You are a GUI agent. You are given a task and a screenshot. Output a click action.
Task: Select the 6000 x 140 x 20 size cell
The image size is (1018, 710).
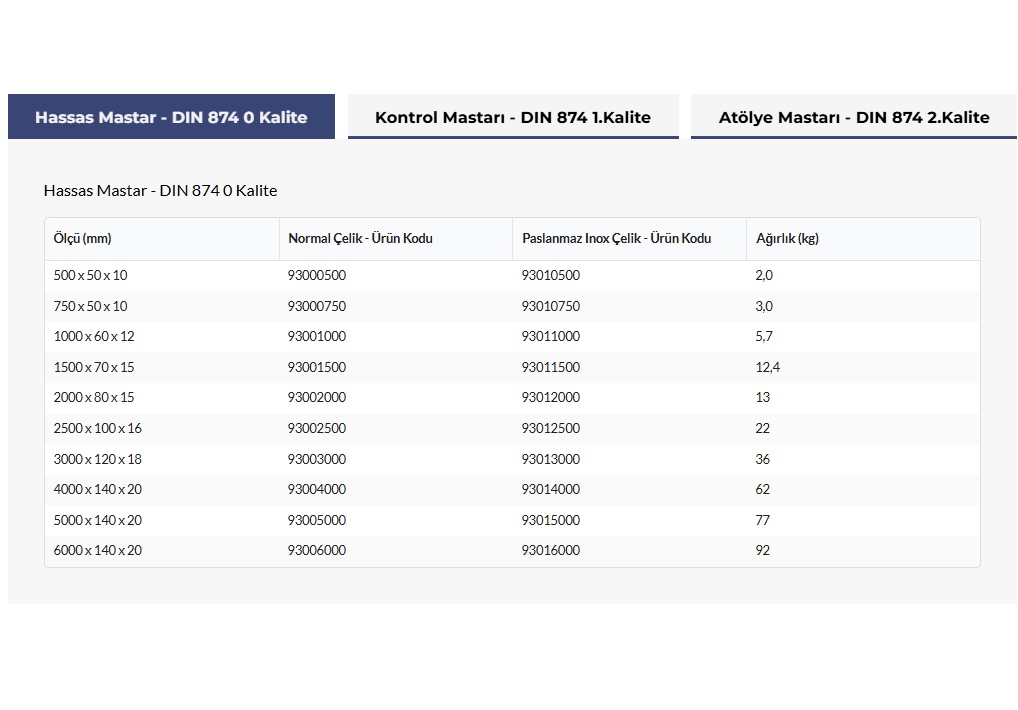tap(97, 551)
